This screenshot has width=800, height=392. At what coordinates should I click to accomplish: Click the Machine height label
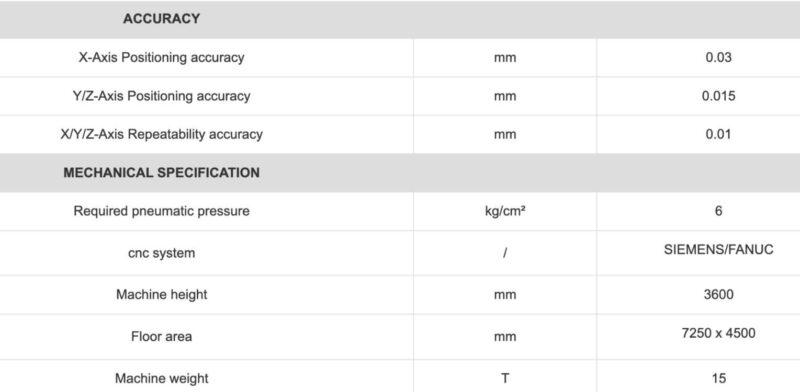pos(161,295)
